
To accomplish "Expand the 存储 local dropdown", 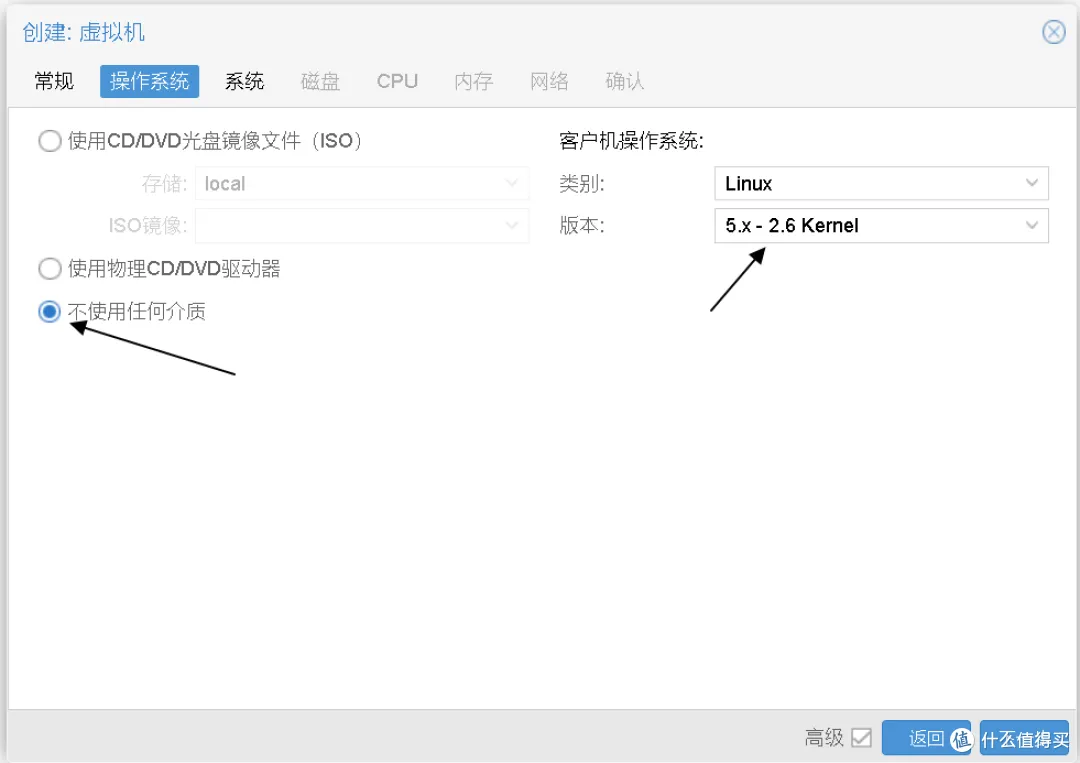I will point(513,184).
